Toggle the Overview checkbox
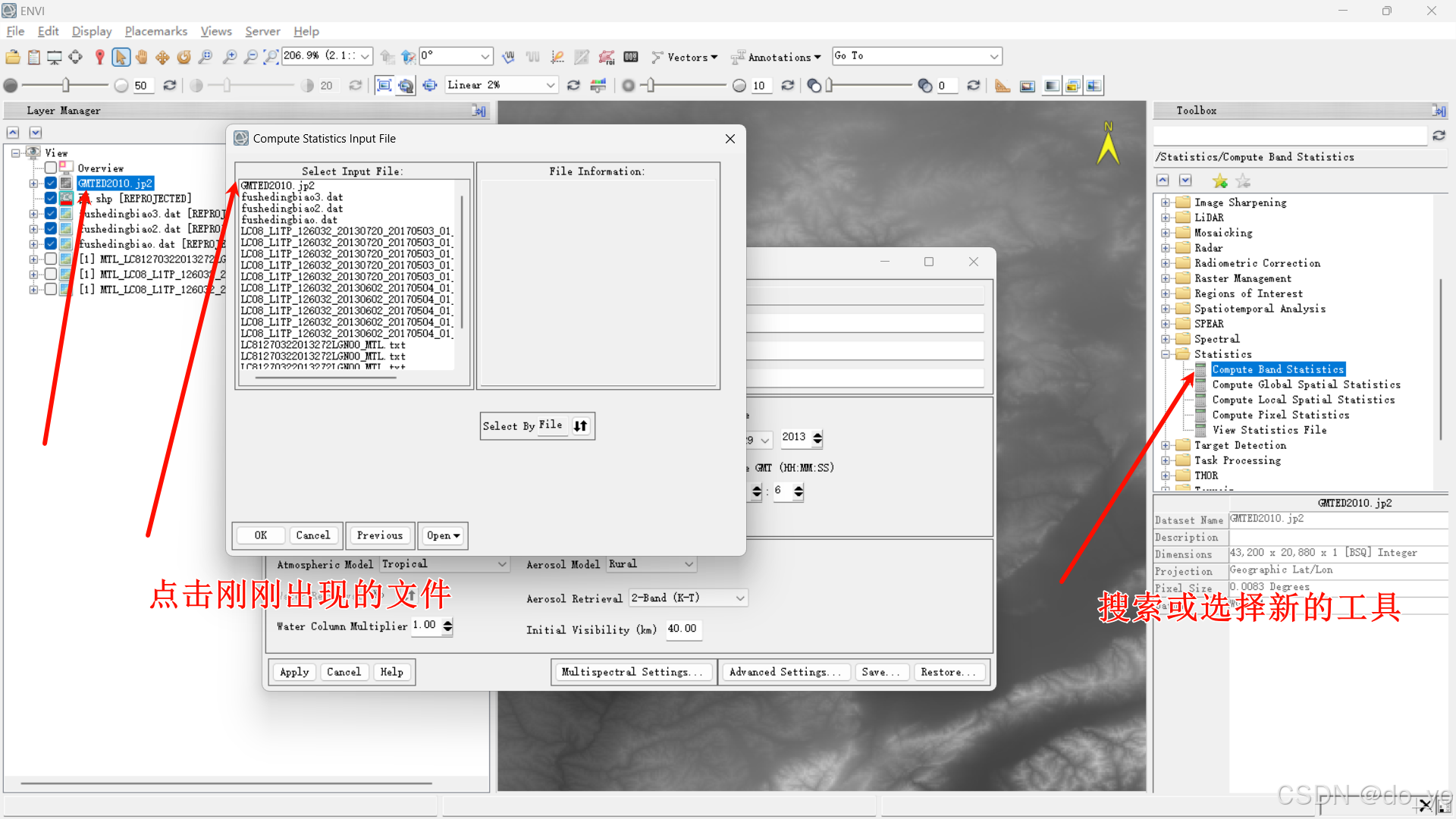This screenshot has height=819, width=1456. point(51,168)
